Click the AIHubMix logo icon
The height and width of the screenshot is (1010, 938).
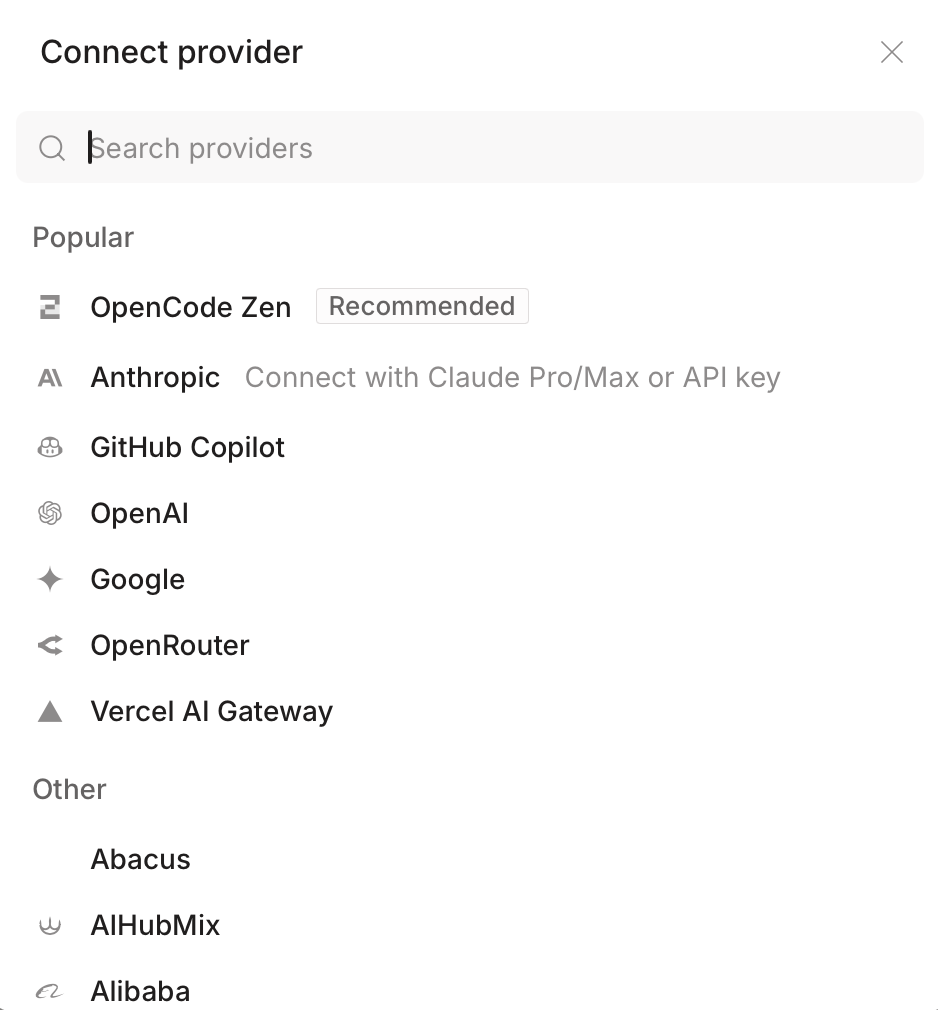(50, 926)
